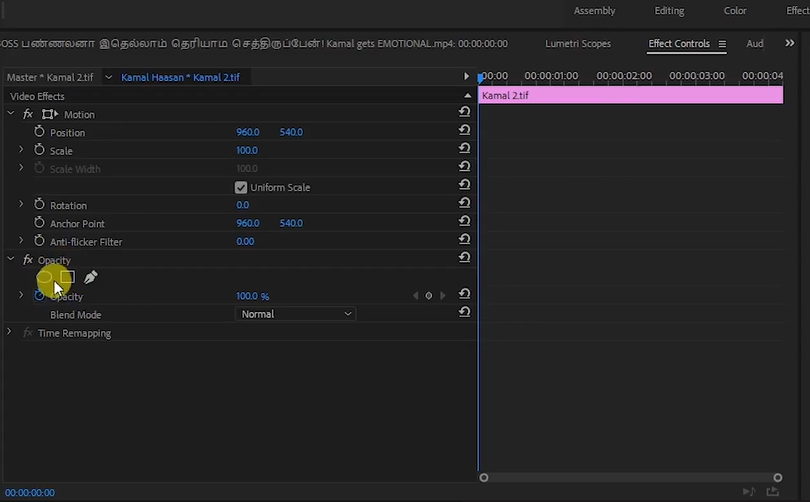Image resolution: width=810 pixels, height=502 pixels.
Task: Click the blue playhead in the time ruler
Action: [480, 77]
